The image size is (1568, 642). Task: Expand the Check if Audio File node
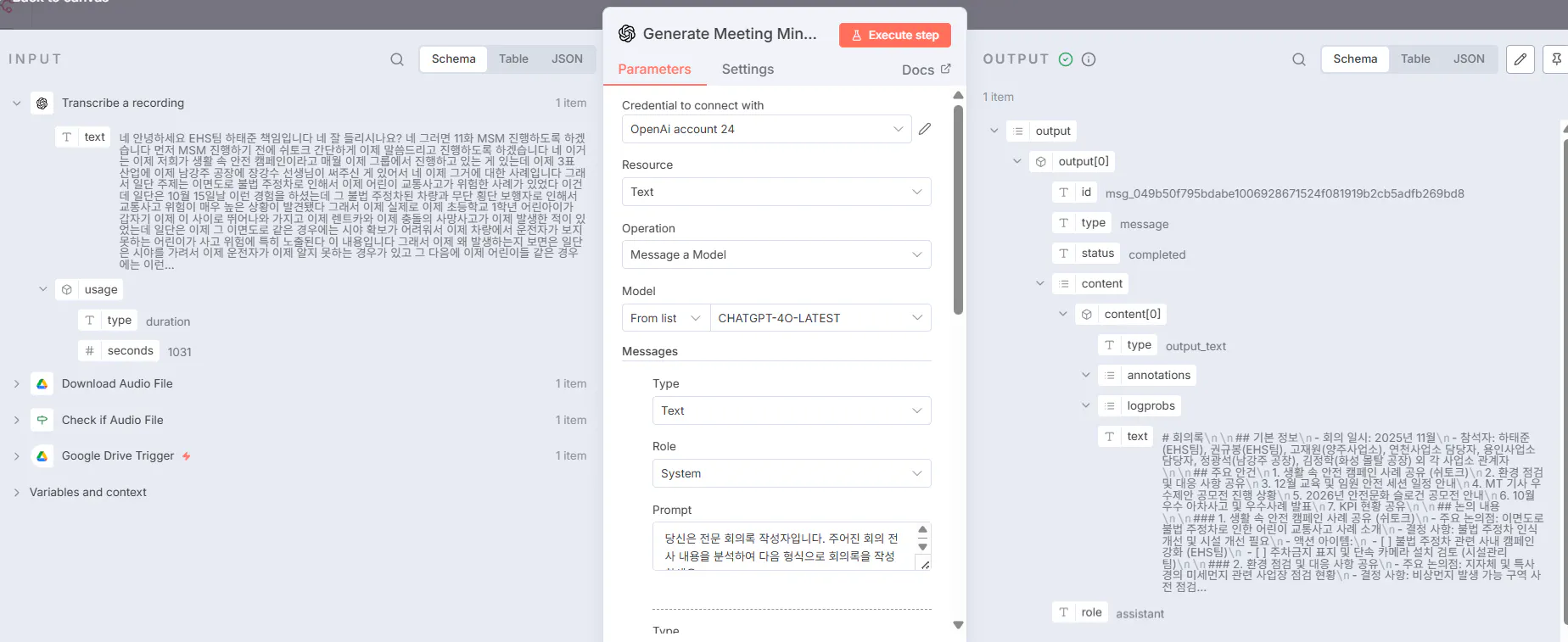point(17,421)
